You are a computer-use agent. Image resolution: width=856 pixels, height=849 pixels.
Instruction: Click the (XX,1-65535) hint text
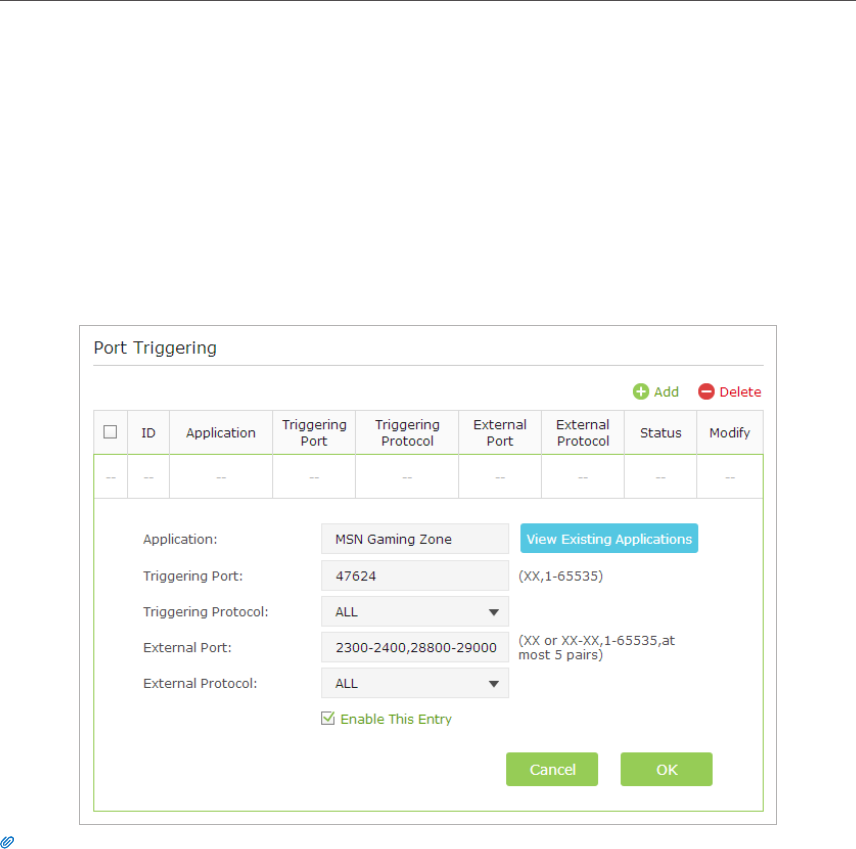coord(561,576)
